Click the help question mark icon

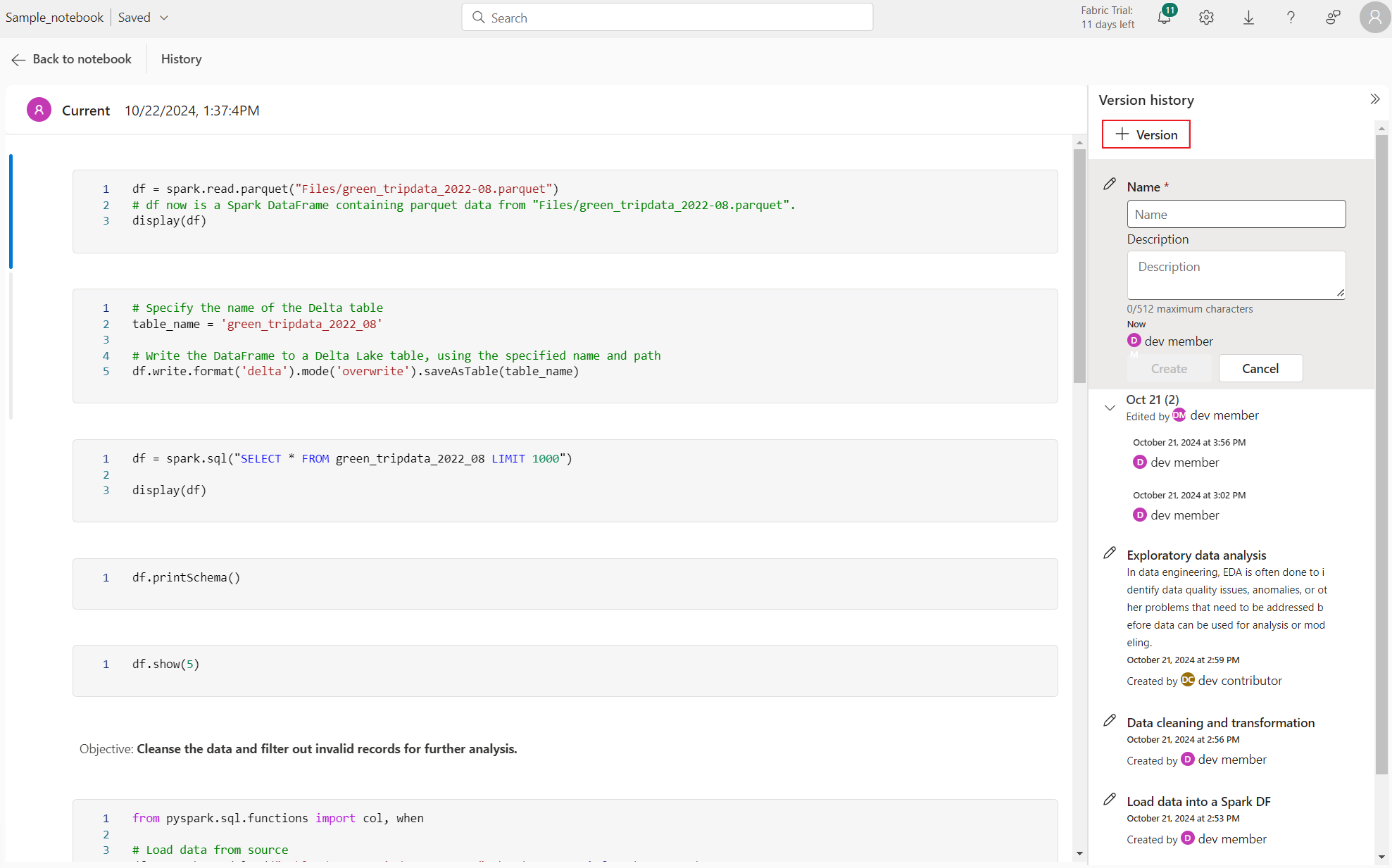click(x=1293, y=17)
